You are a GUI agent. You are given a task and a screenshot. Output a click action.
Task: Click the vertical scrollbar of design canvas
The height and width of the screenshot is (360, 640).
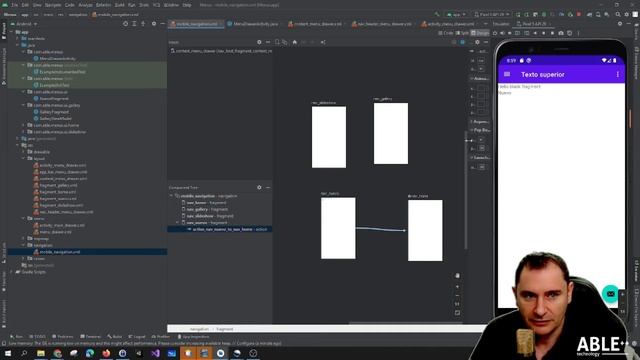[465, 190]
